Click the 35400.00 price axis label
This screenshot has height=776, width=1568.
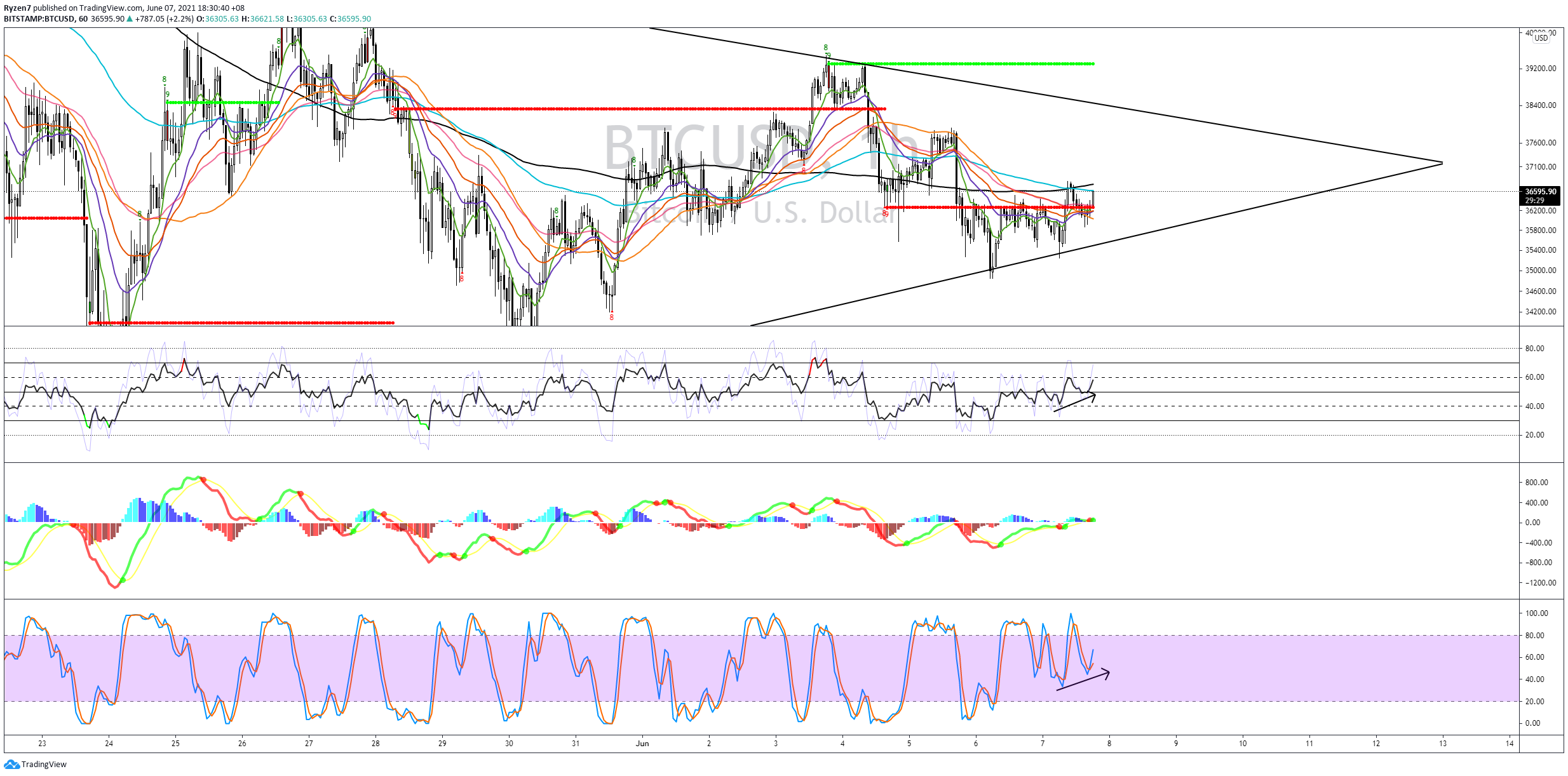tap(1541, 250)
